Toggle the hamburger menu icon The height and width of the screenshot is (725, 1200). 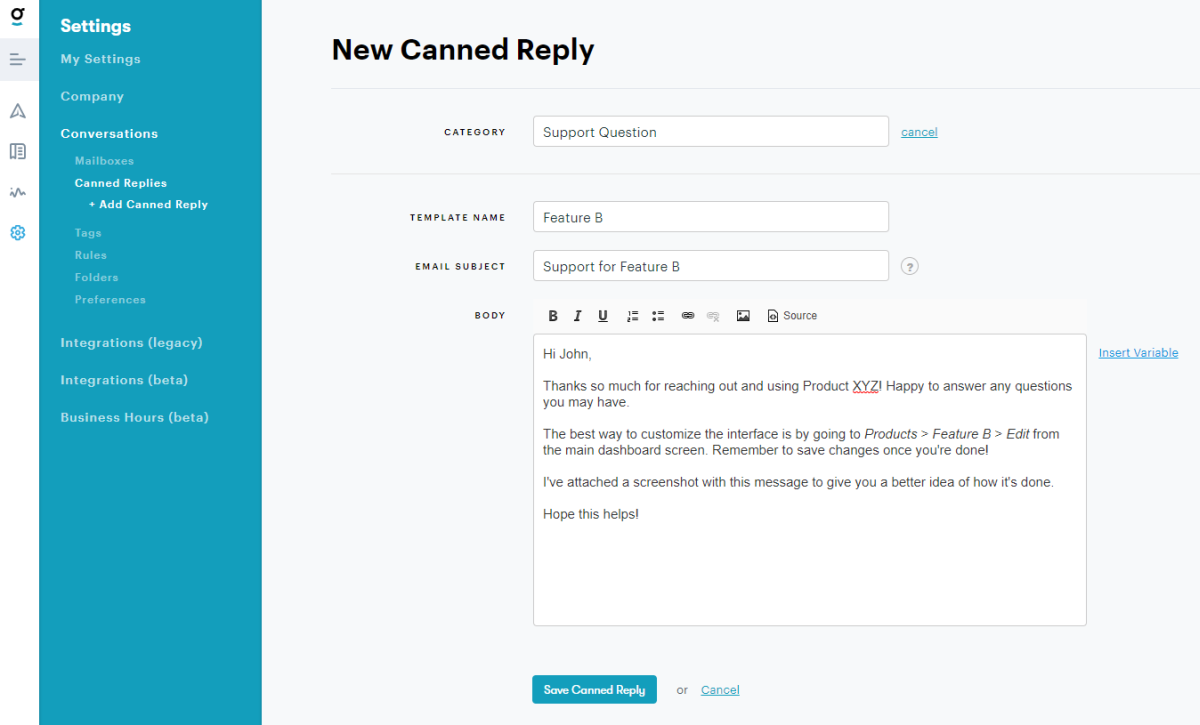[17, 59]
